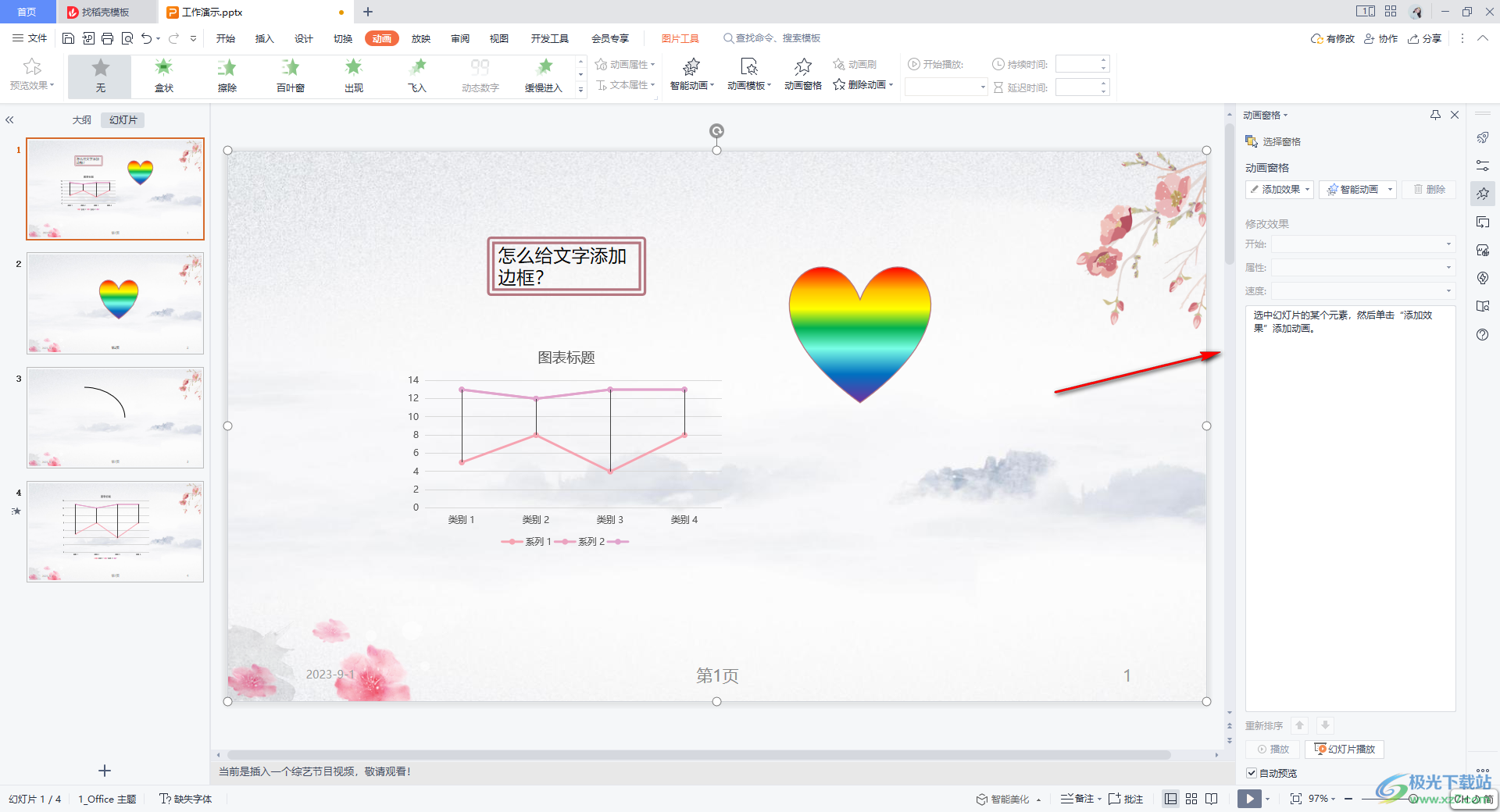Image resolution: width=1500 pixels, height=812 pixels.
Task: Click the 批注 comment button in status bar
Action: (1126, 799)
